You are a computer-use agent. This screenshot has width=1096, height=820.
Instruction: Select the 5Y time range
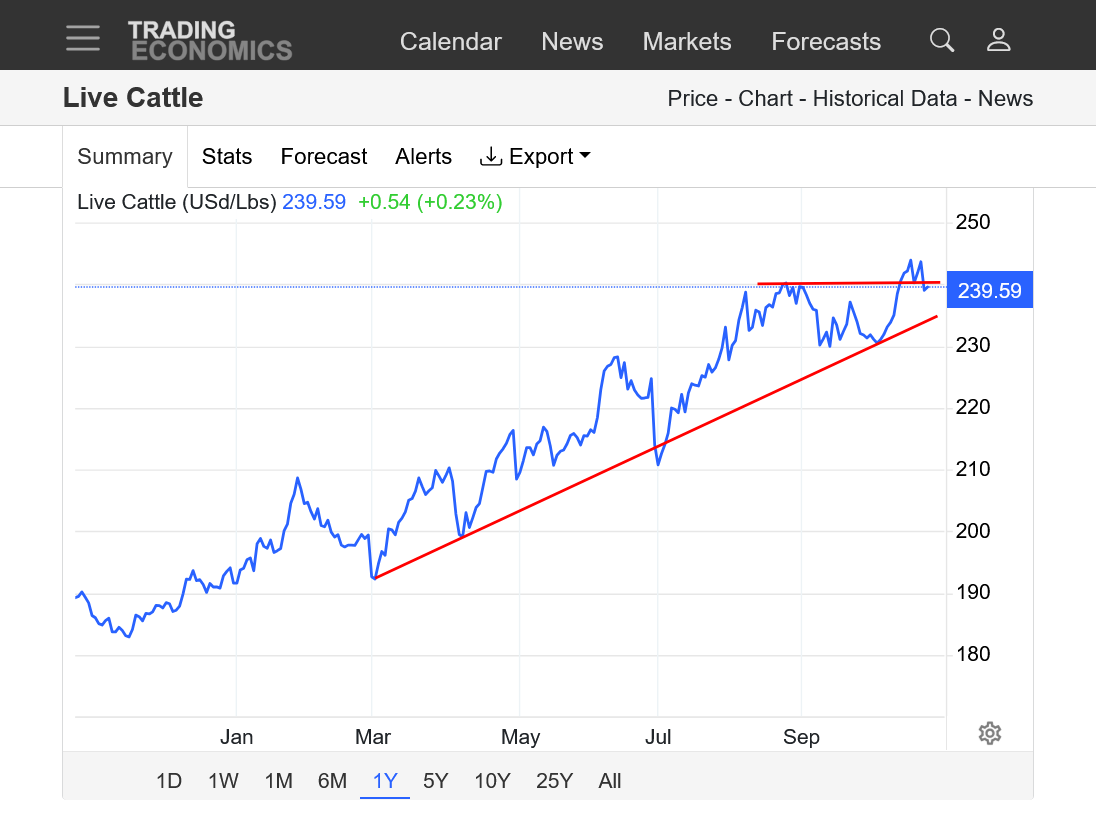click(x=435, y=781)
